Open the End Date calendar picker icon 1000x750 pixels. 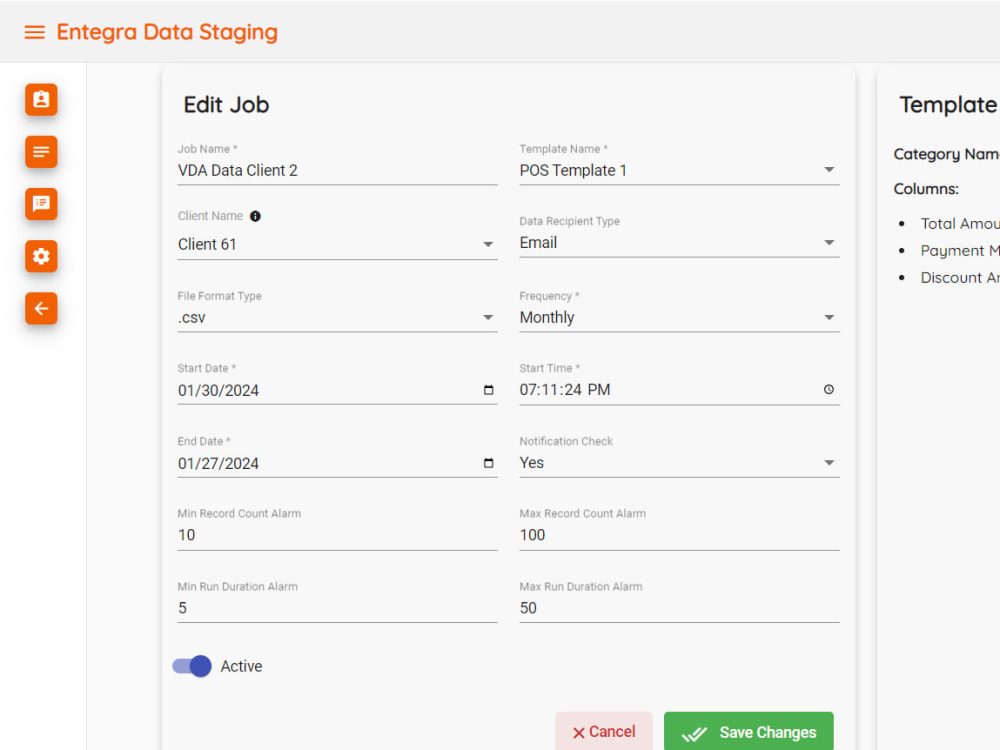click(489, 463)
